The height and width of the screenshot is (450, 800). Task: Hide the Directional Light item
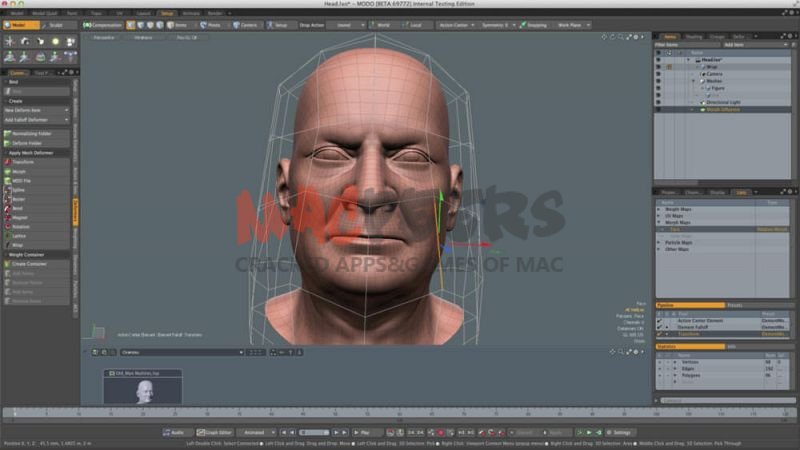[x=658, y=102]
